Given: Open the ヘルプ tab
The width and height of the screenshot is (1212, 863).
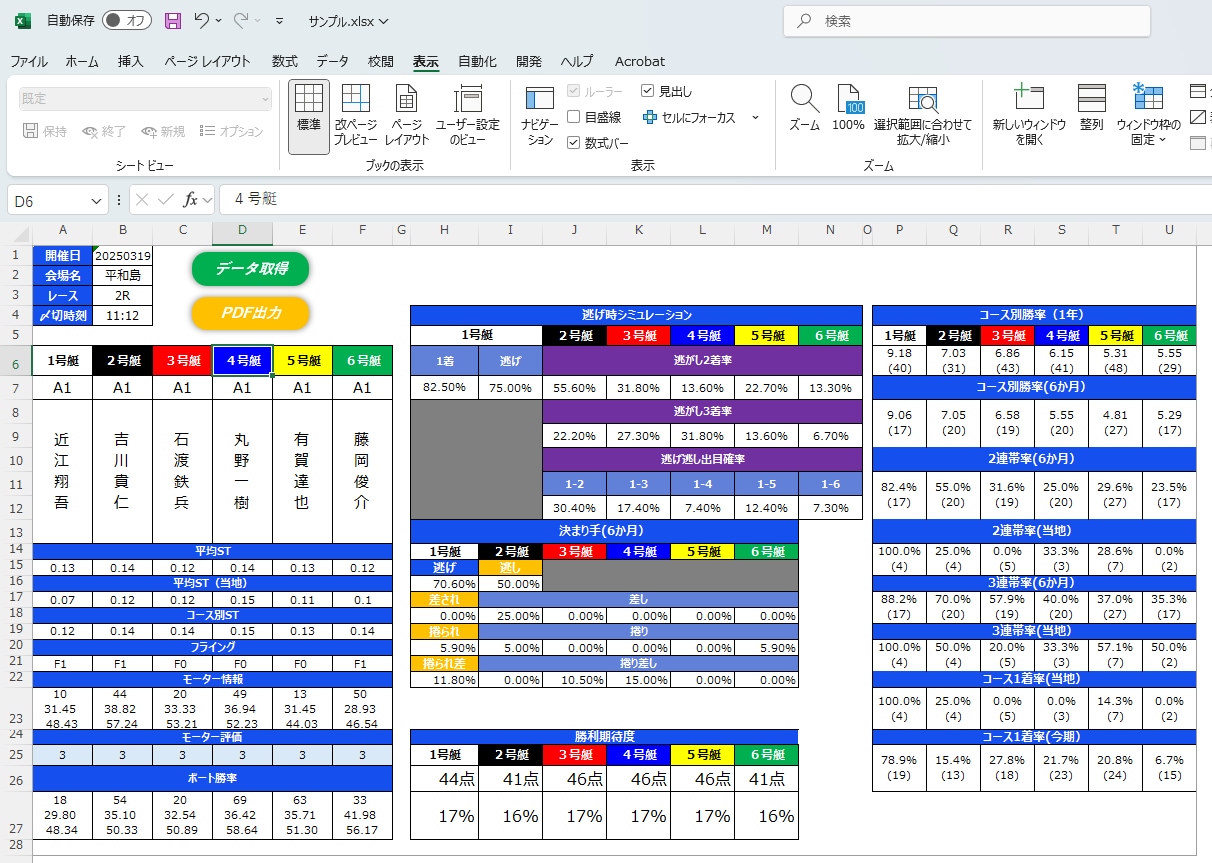Looking at the screenshot, I should coord(577,61).
